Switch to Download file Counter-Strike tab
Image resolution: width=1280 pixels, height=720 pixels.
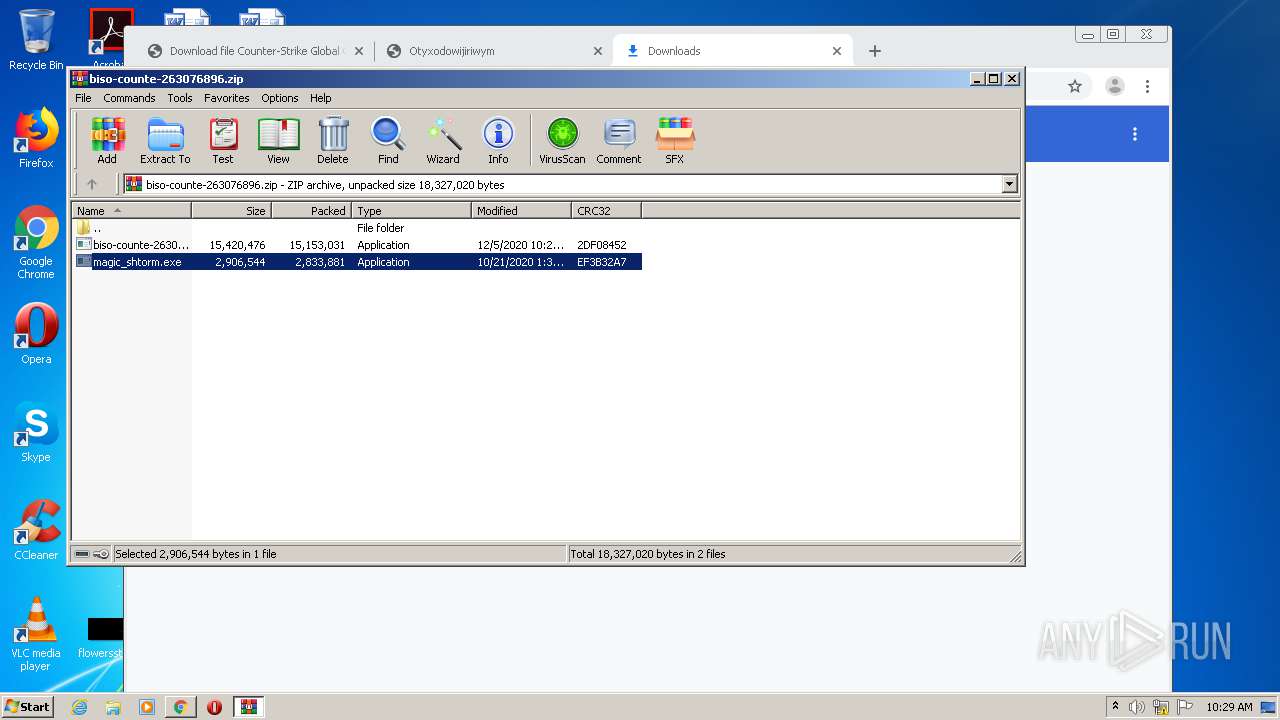click(x=256, y=51)
